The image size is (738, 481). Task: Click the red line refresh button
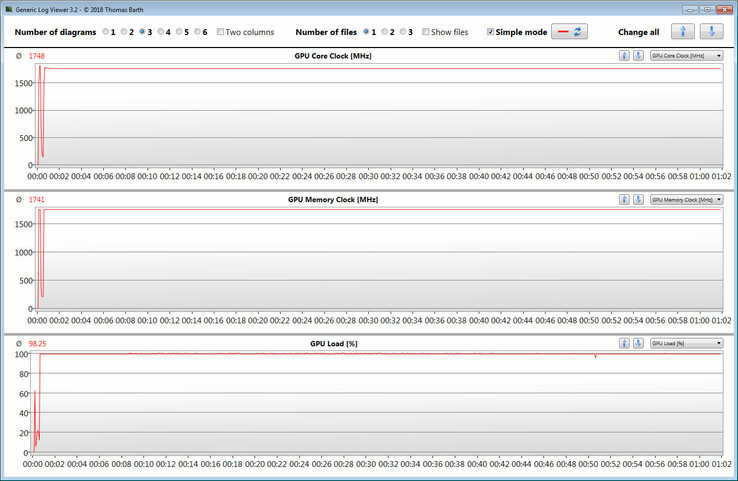click(570, 32)
